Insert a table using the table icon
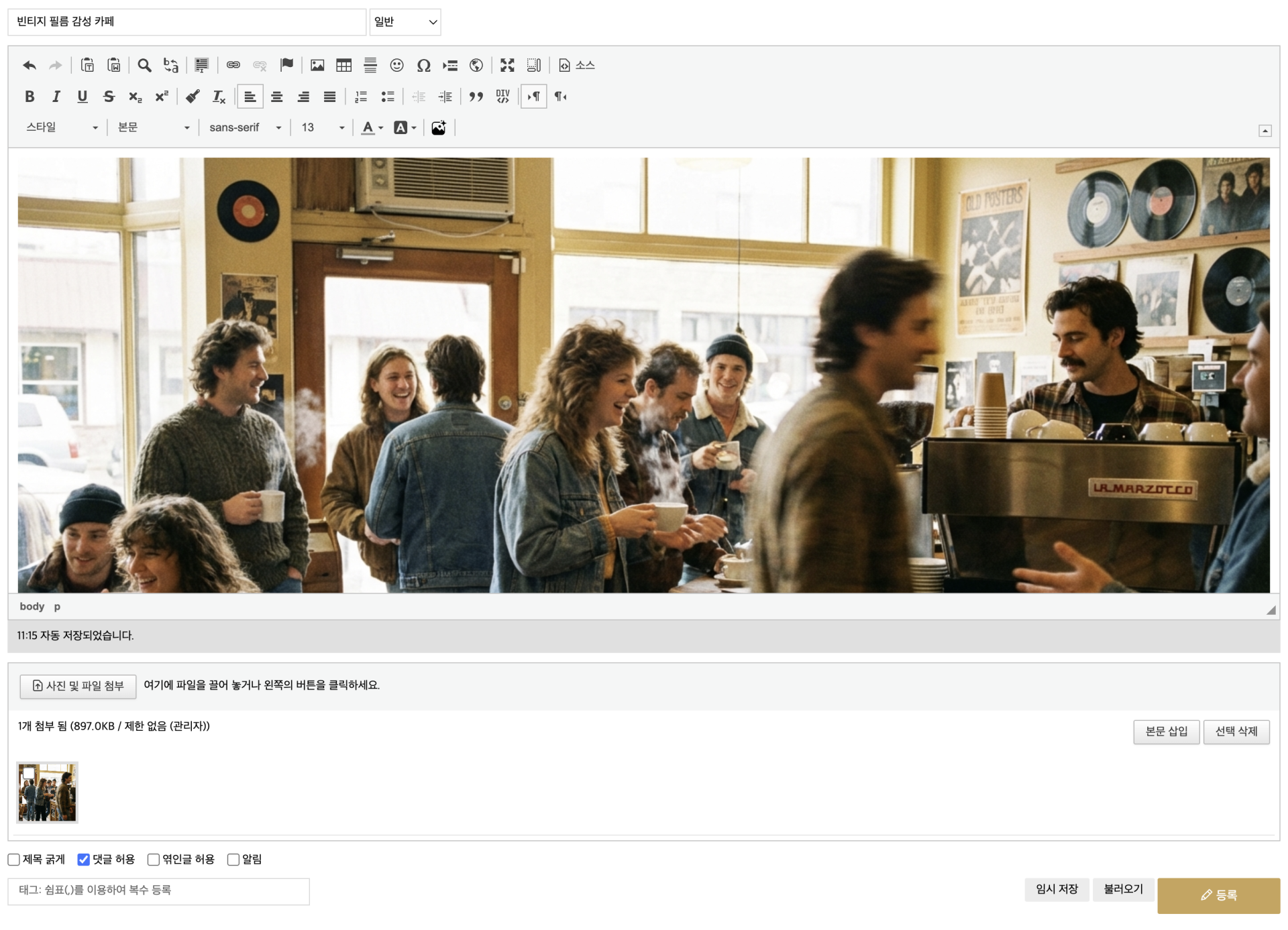This screenshot has height=930, width=1288. 343,65
